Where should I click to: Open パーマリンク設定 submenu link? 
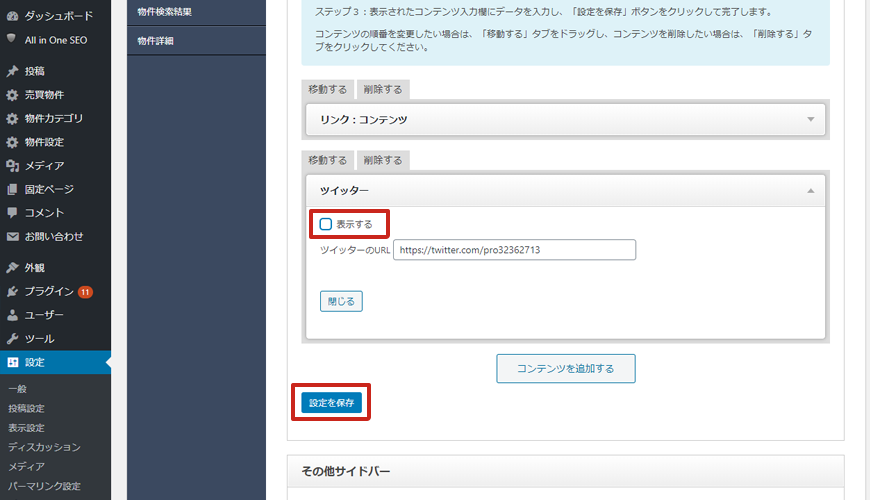44,487
